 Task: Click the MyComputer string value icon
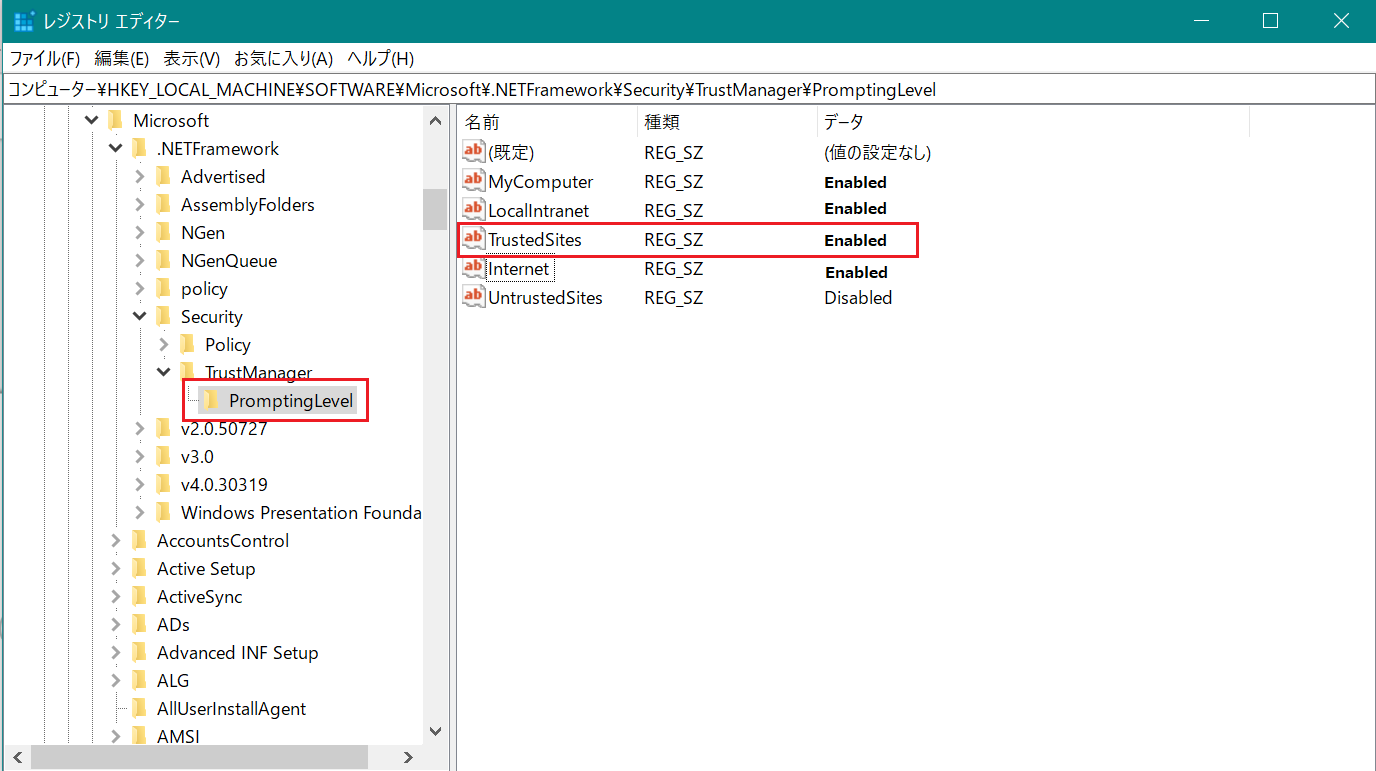tap(473, 181)
